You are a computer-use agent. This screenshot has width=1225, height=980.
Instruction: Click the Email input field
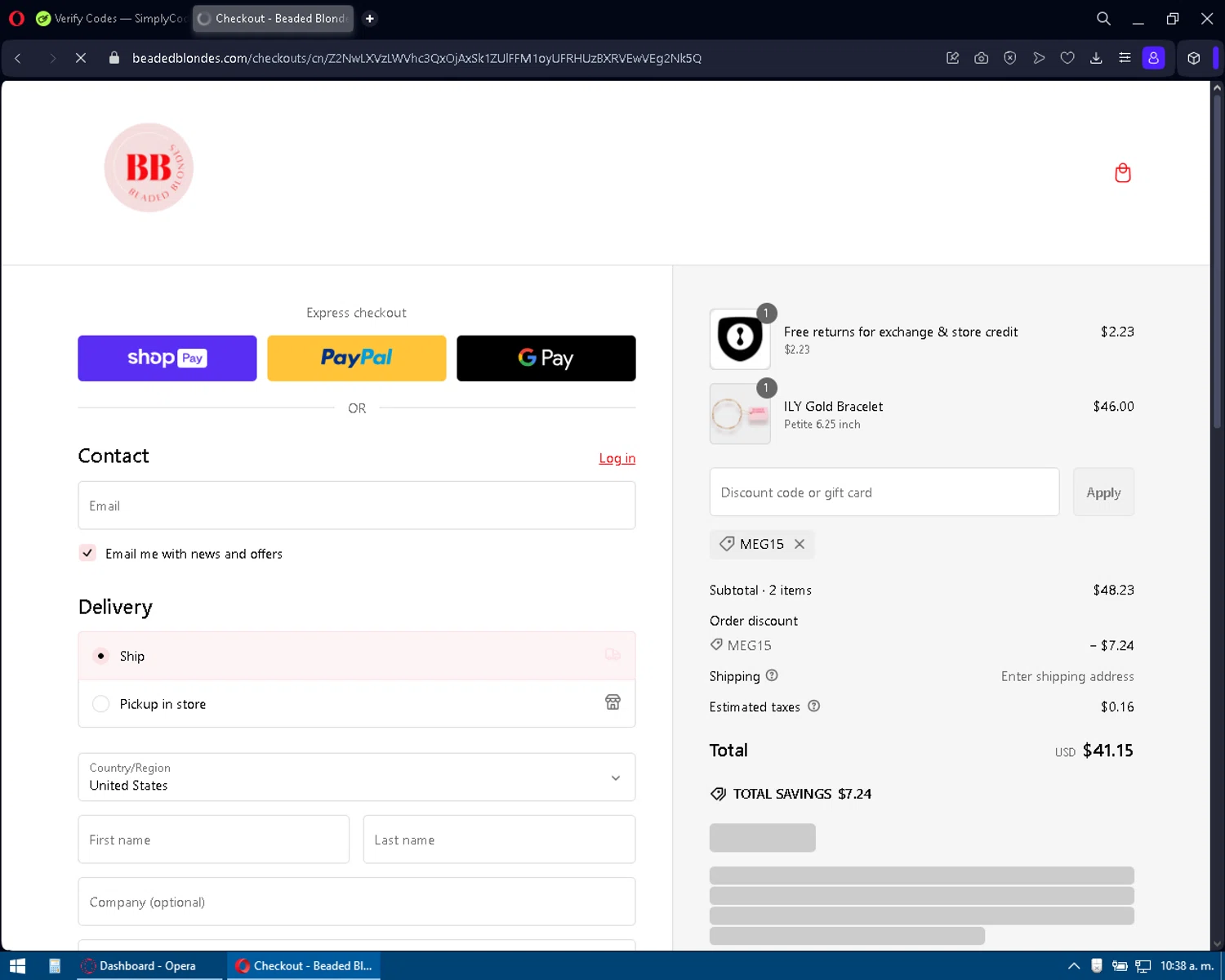(x=357, y=506)
